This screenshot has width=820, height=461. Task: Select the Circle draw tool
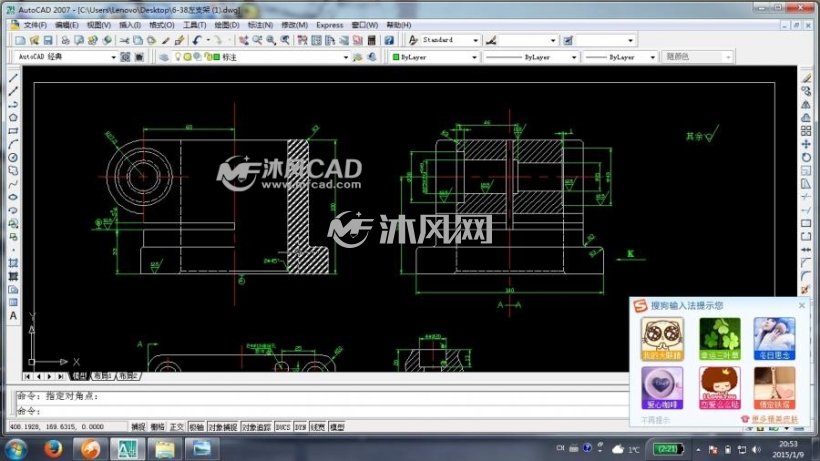pos(13,157)
